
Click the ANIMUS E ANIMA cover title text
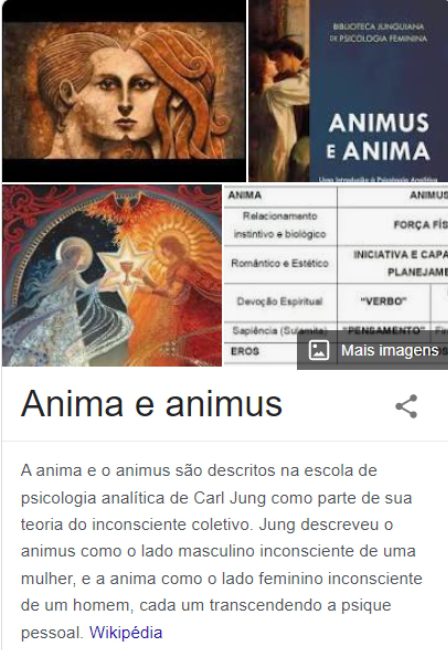378,137
